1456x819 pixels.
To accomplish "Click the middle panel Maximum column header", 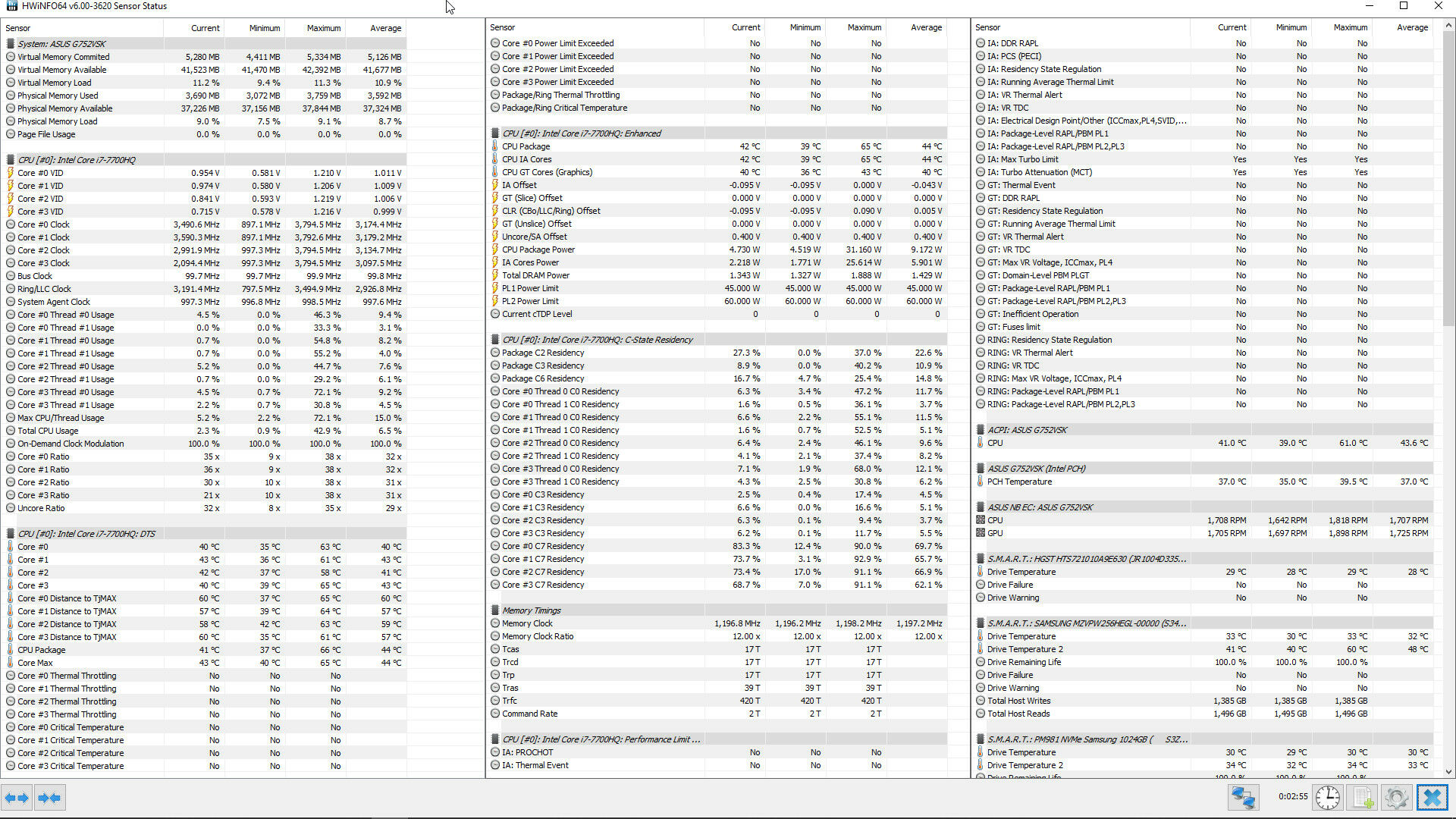I will pyautogui.click(x=856, y=27).
